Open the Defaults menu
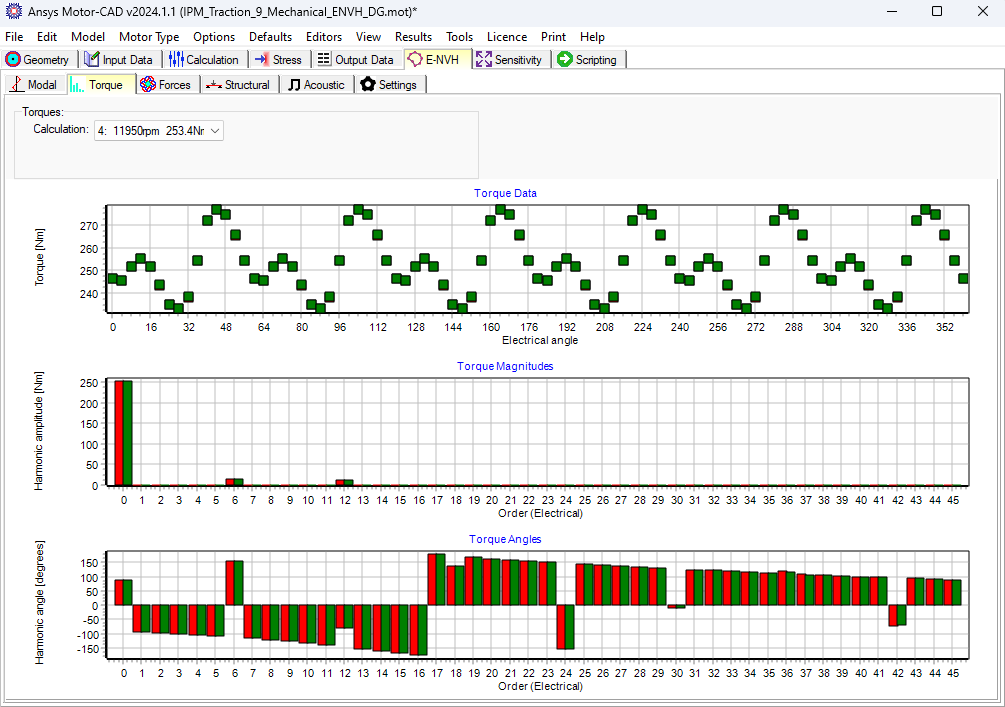Image resolution: width=1005 pixels, height=707 pixels. (x=270, y=37)
